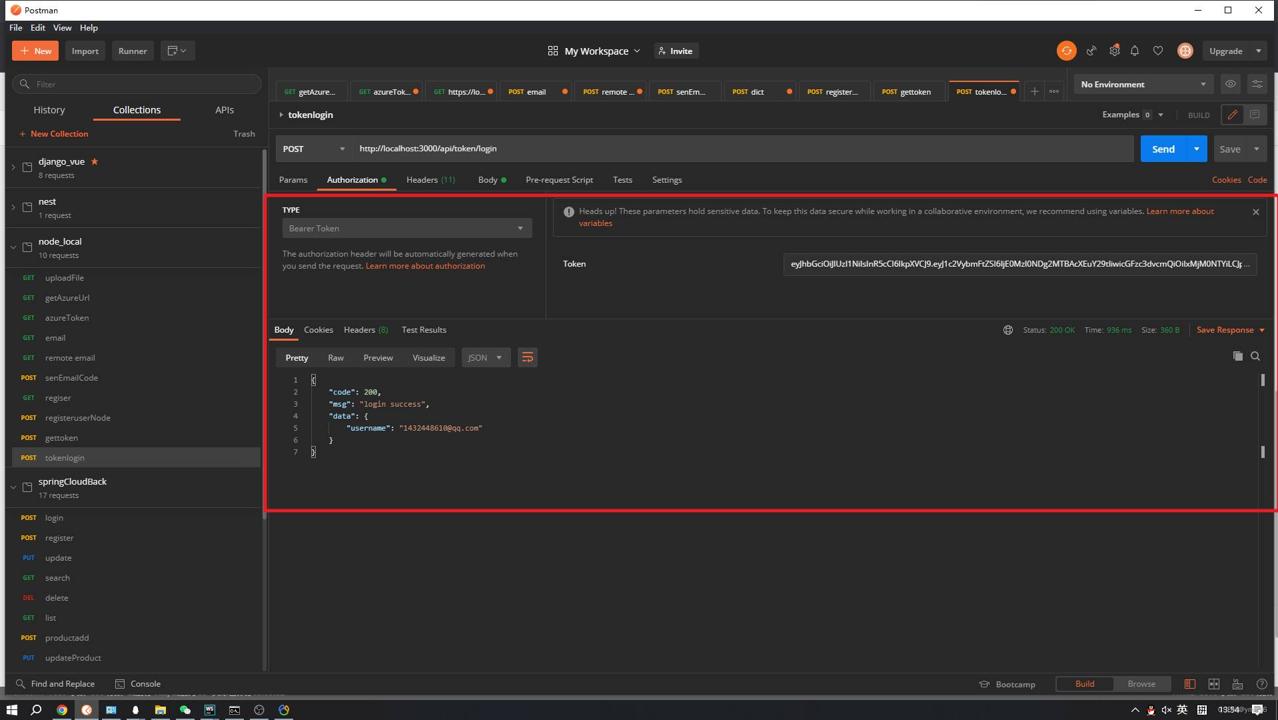Open the File menu
Screen dimensions: 1278x720
16,28
